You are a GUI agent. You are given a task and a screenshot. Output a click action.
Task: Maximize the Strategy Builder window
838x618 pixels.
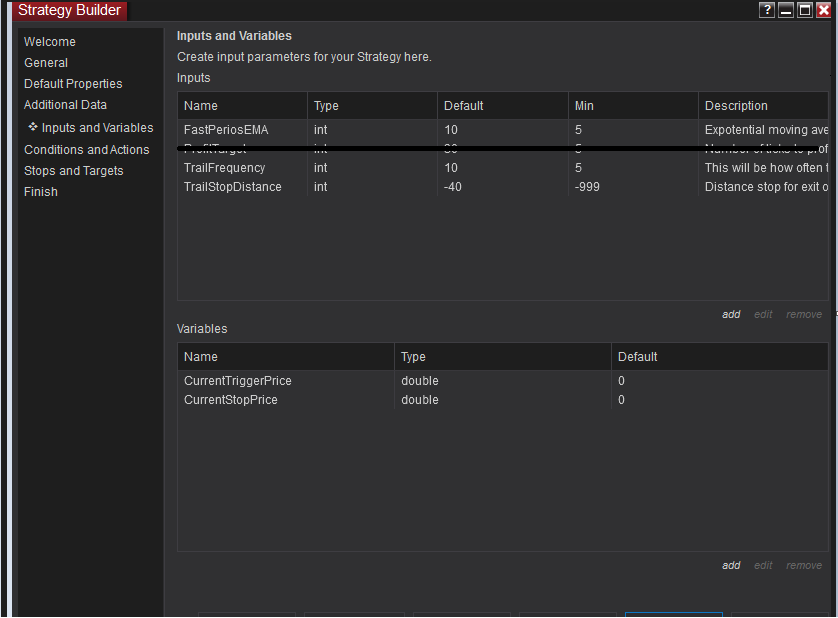coord(805,10)
